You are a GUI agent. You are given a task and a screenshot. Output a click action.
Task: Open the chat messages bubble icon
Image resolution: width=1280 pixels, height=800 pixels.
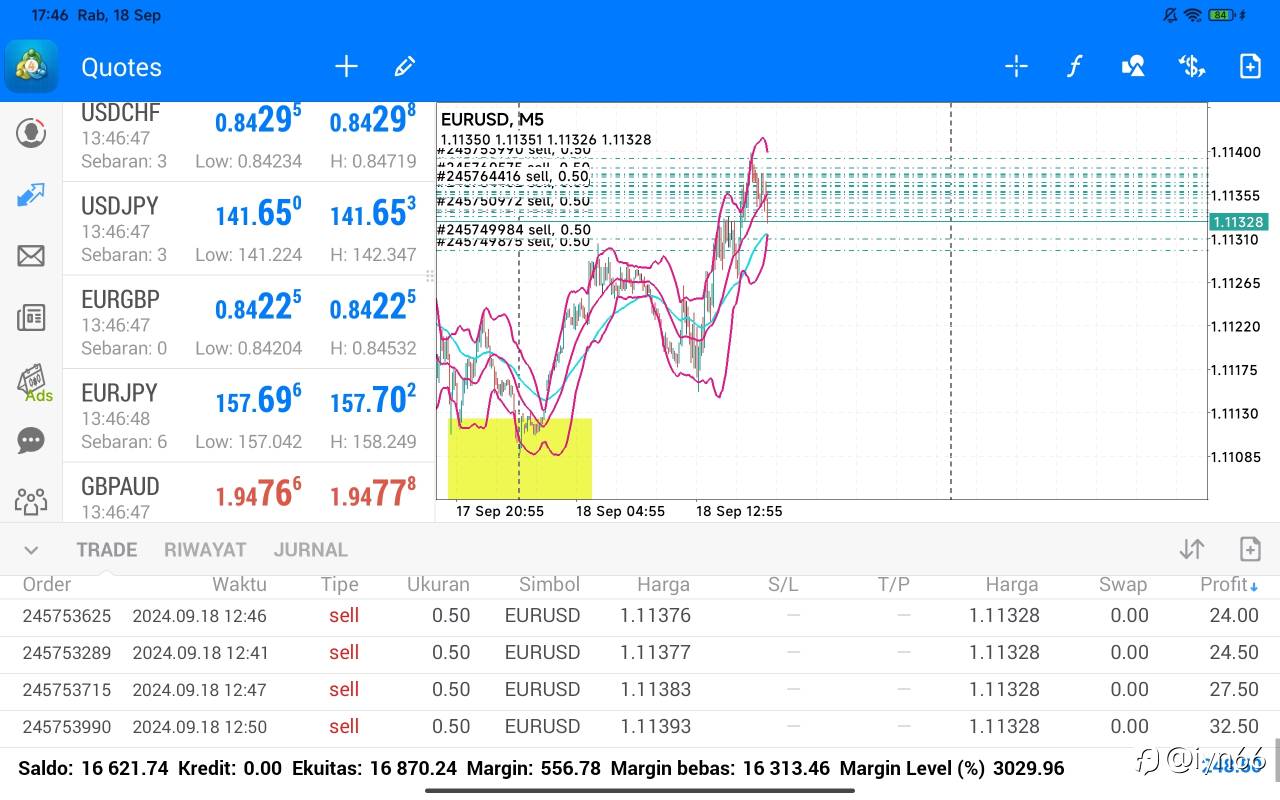(31, 440)
